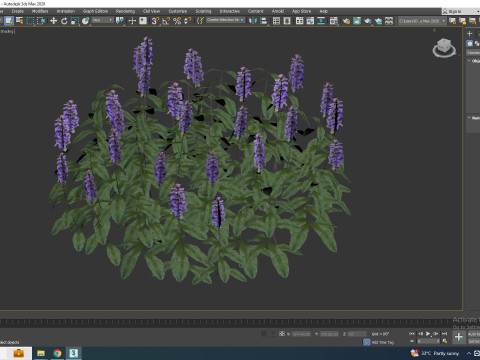Click the Use Pivot Point Center icon
480x360 pixels.
tap(120, 21)
